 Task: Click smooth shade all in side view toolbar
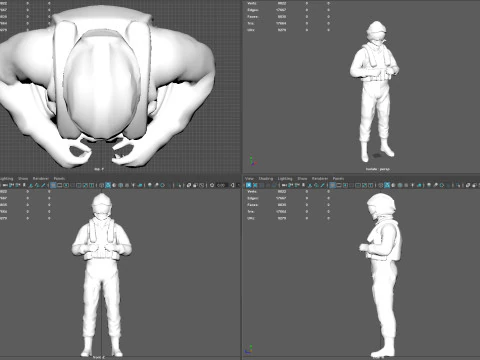tap(387, 185)
